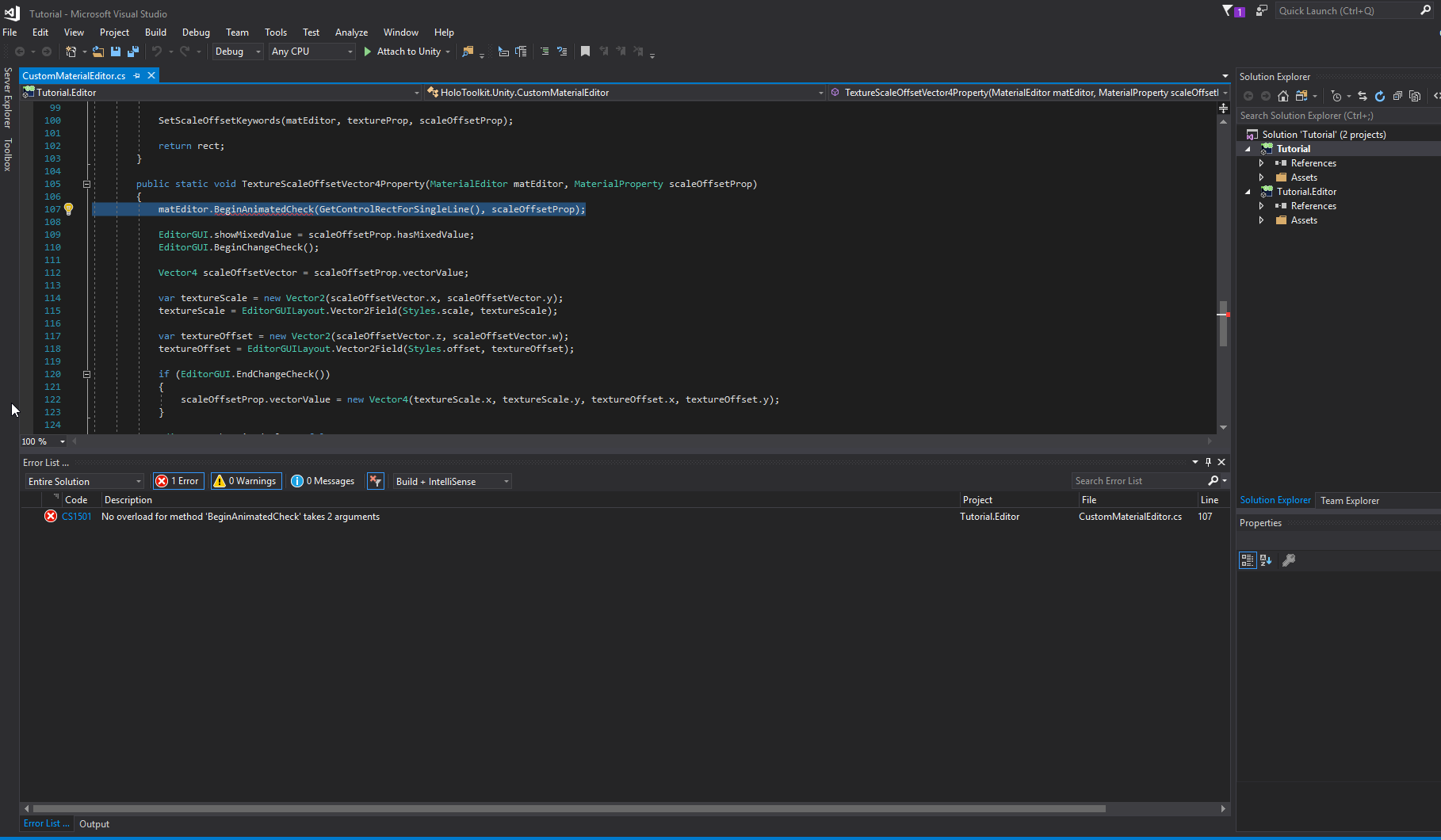Refresh the Solution Explorer
Screen dimensions: 1441x840
(1380, 96)
